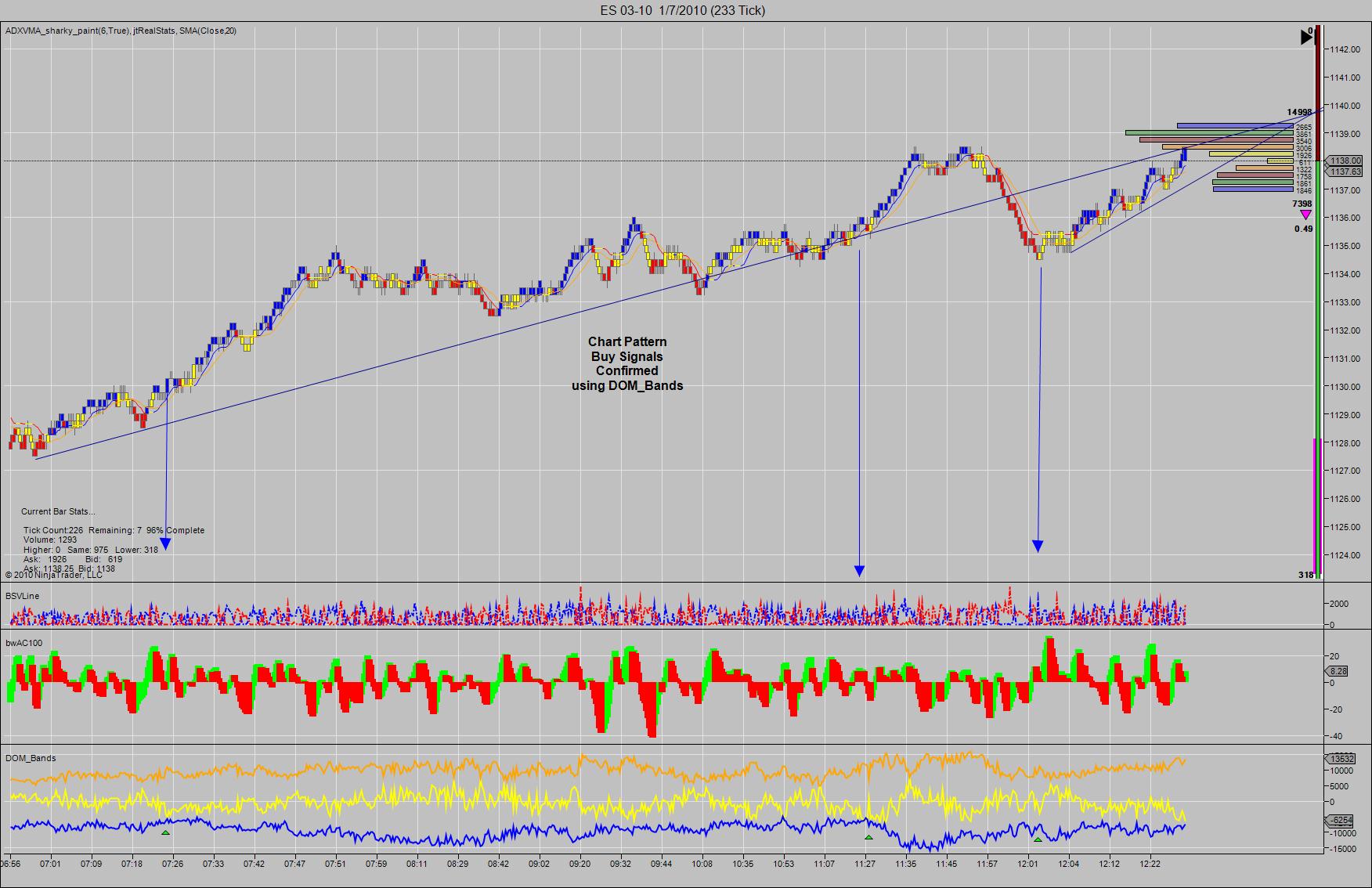
Task: Click the 1846 depth volume label
Action: (1304, 191)
